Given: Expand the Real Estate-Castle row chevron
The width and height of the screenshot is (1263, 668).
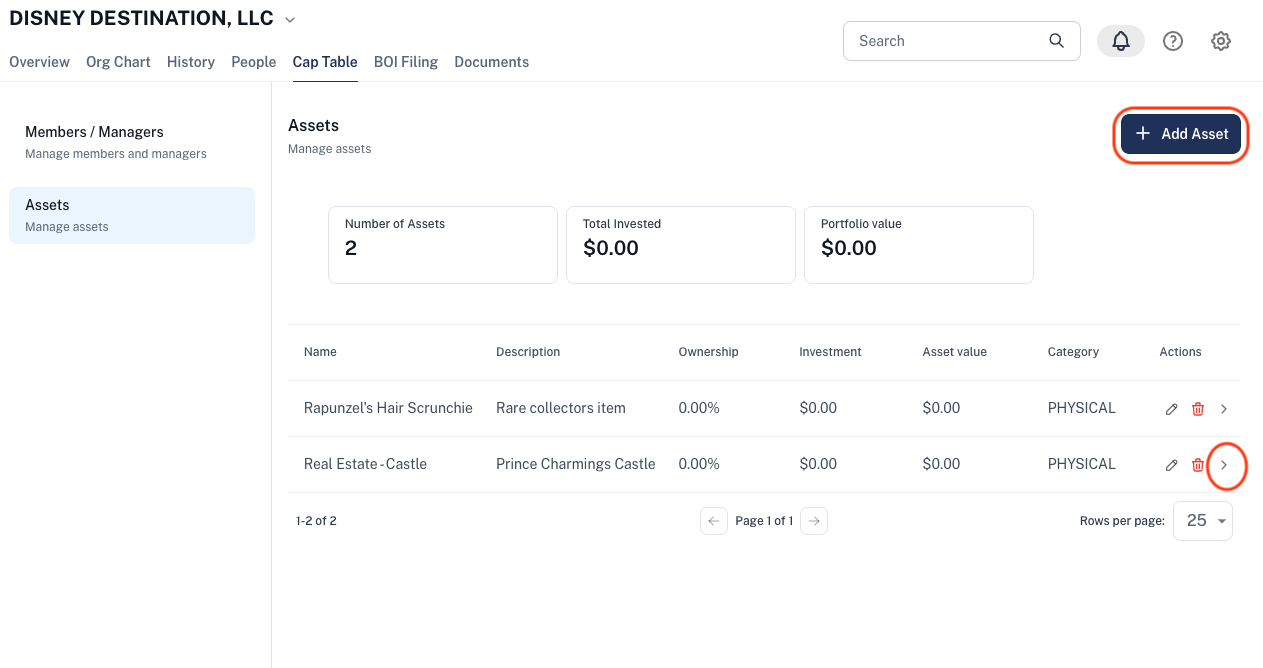Looking at the screenshot, I should tap(1224, 465).
